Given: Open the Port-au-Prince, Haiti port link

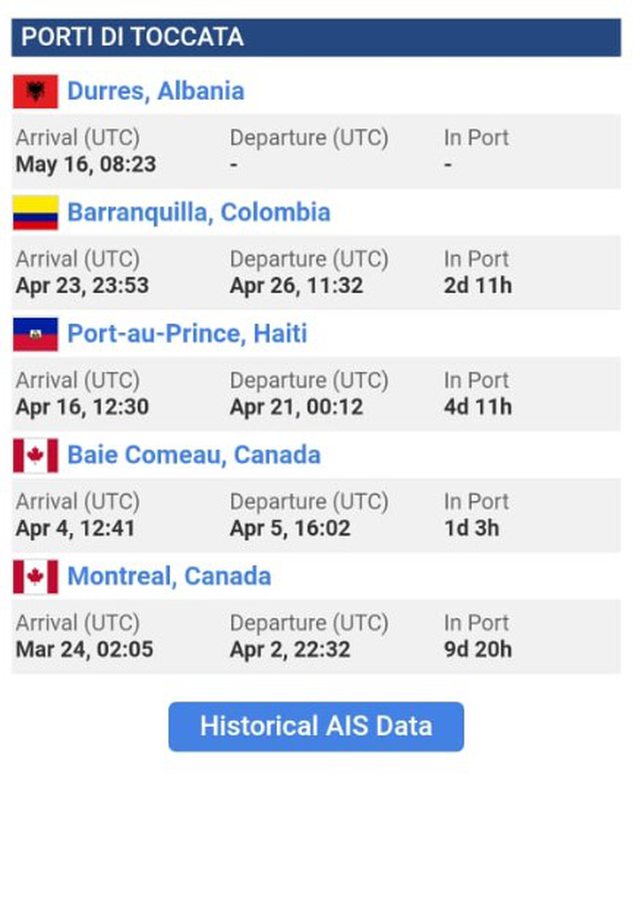Looking at the screenshot, I should point(187,334).
